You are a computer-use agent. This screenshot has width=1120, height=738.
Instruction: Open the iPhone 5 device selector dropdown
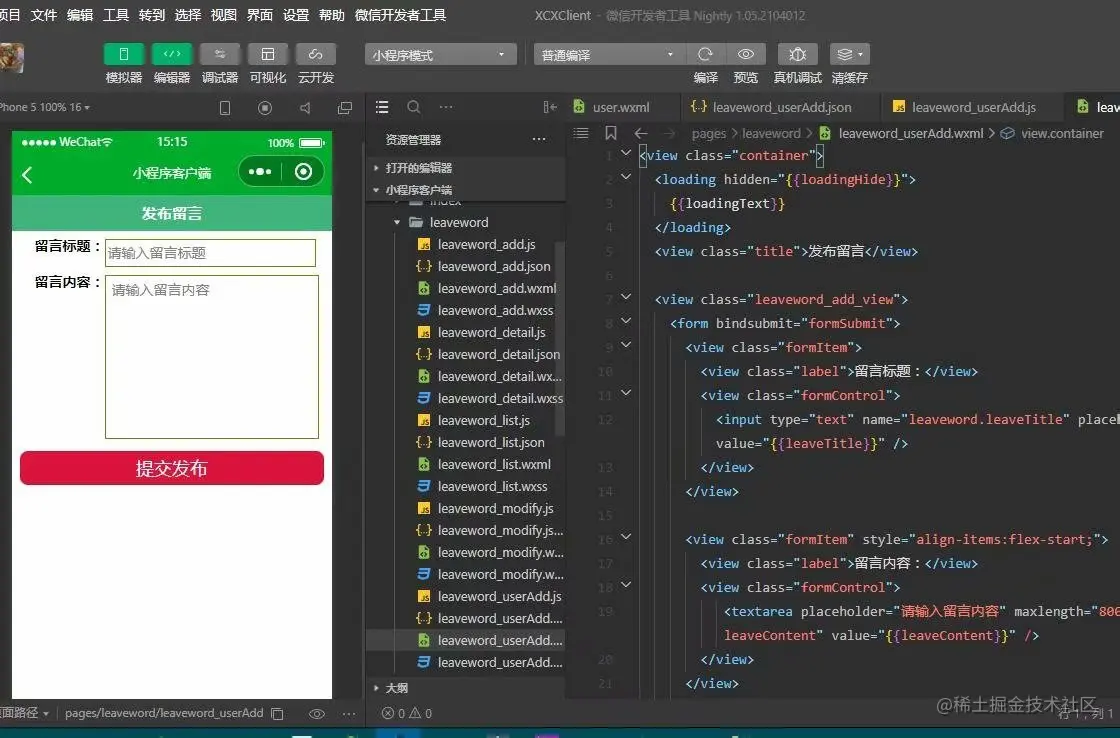pos(44,107)
